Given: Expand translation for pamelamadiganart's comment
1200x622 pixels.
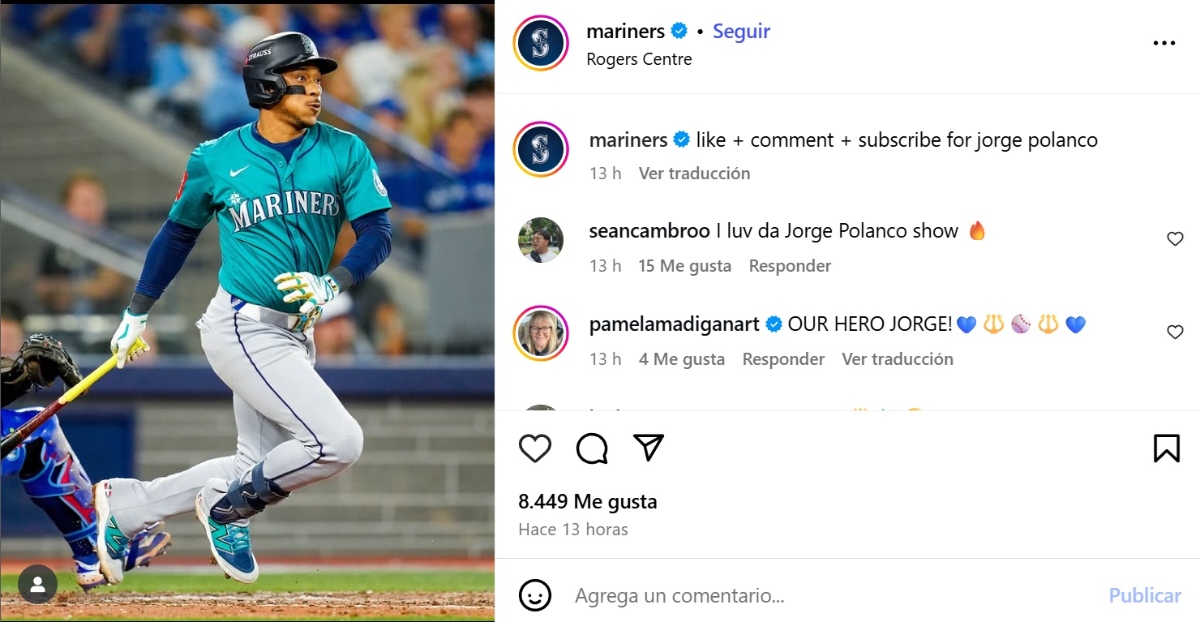Looking at the screenshot, I should [x=897, y=359].
